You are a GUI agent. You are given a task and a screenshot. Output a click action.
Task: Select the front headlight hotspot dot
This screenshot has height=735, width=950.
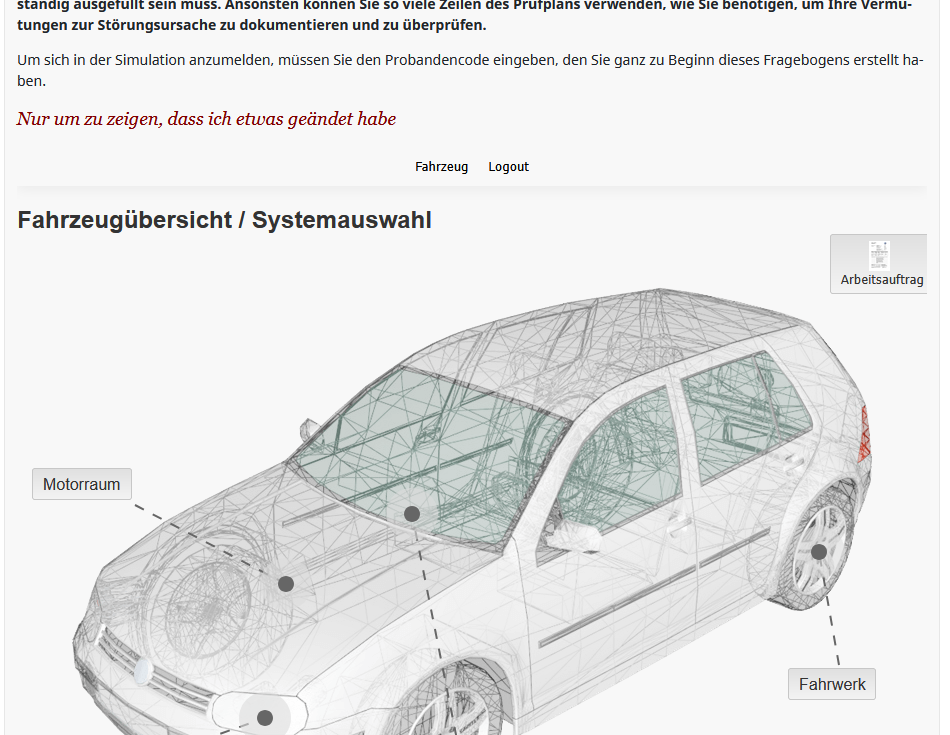point(265,717)
